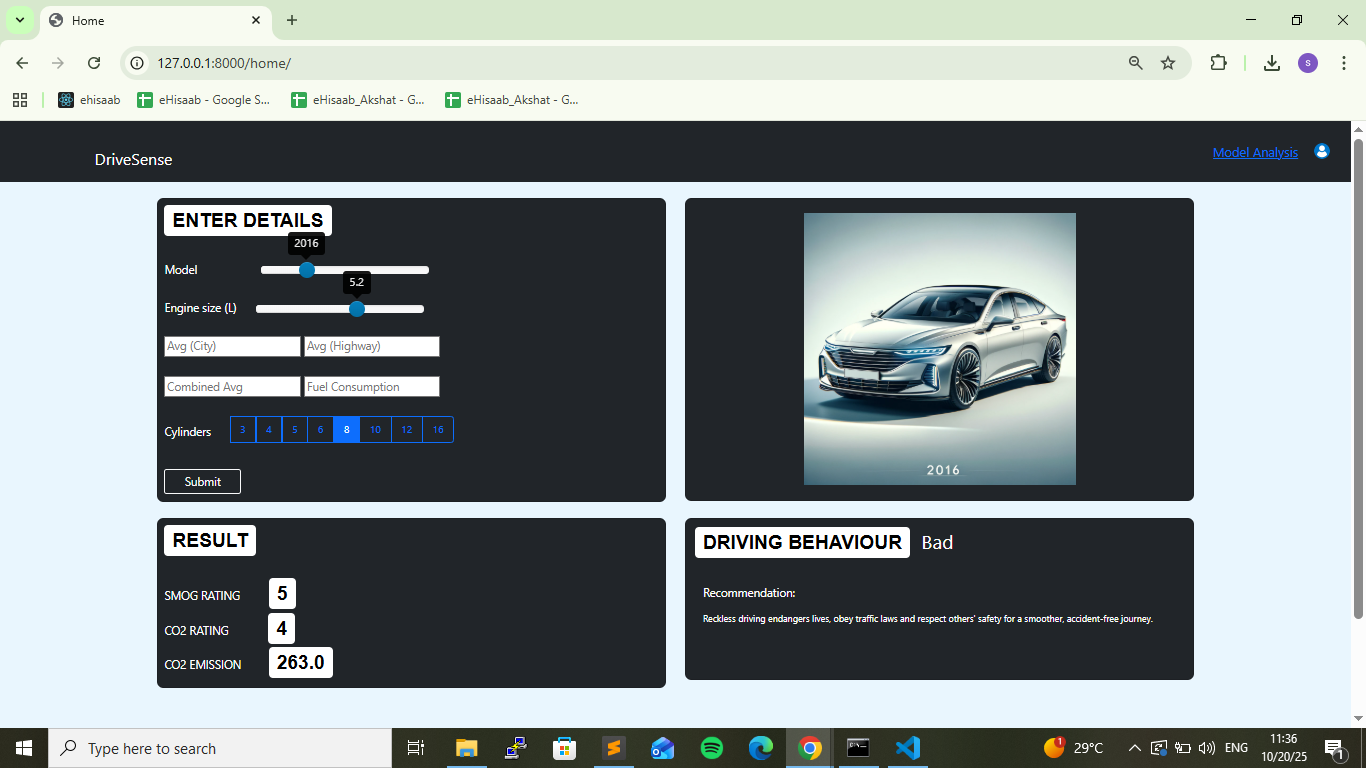1366x768 pixels.
Task: Open the Chrome downloads icon
Action: click(x=1271, y=63)
